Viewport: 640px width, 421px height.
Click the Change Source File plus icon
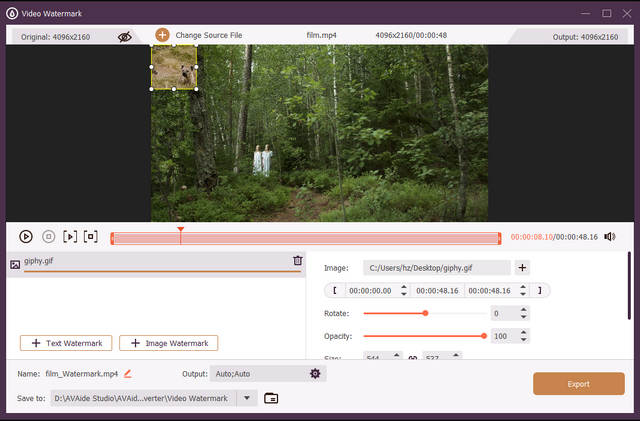point(162,35)
